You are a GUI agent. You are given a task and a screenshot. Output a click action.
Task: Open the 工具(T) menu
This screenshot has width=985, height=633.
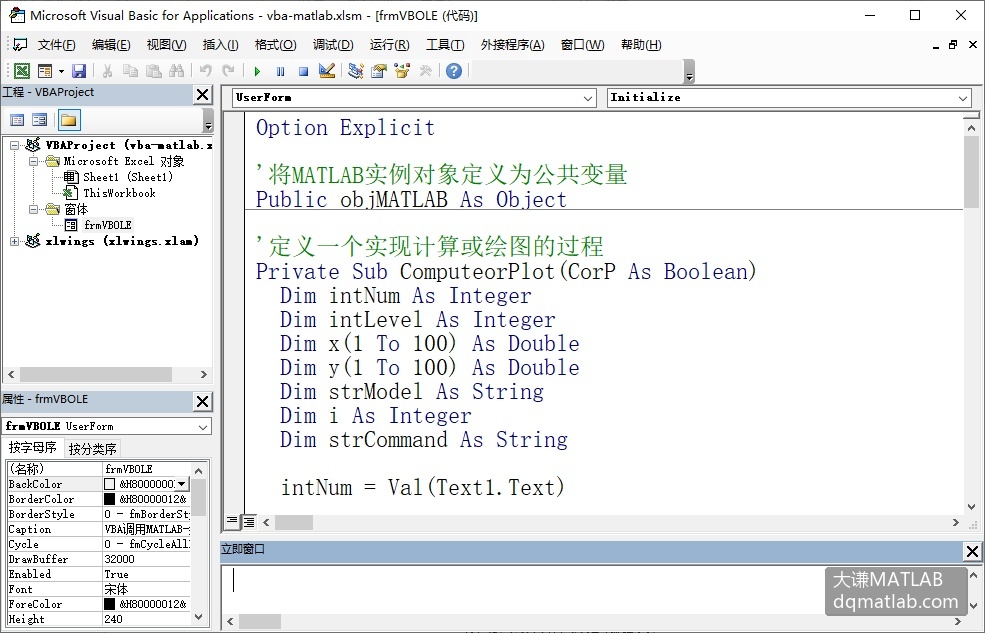[445, 45]
